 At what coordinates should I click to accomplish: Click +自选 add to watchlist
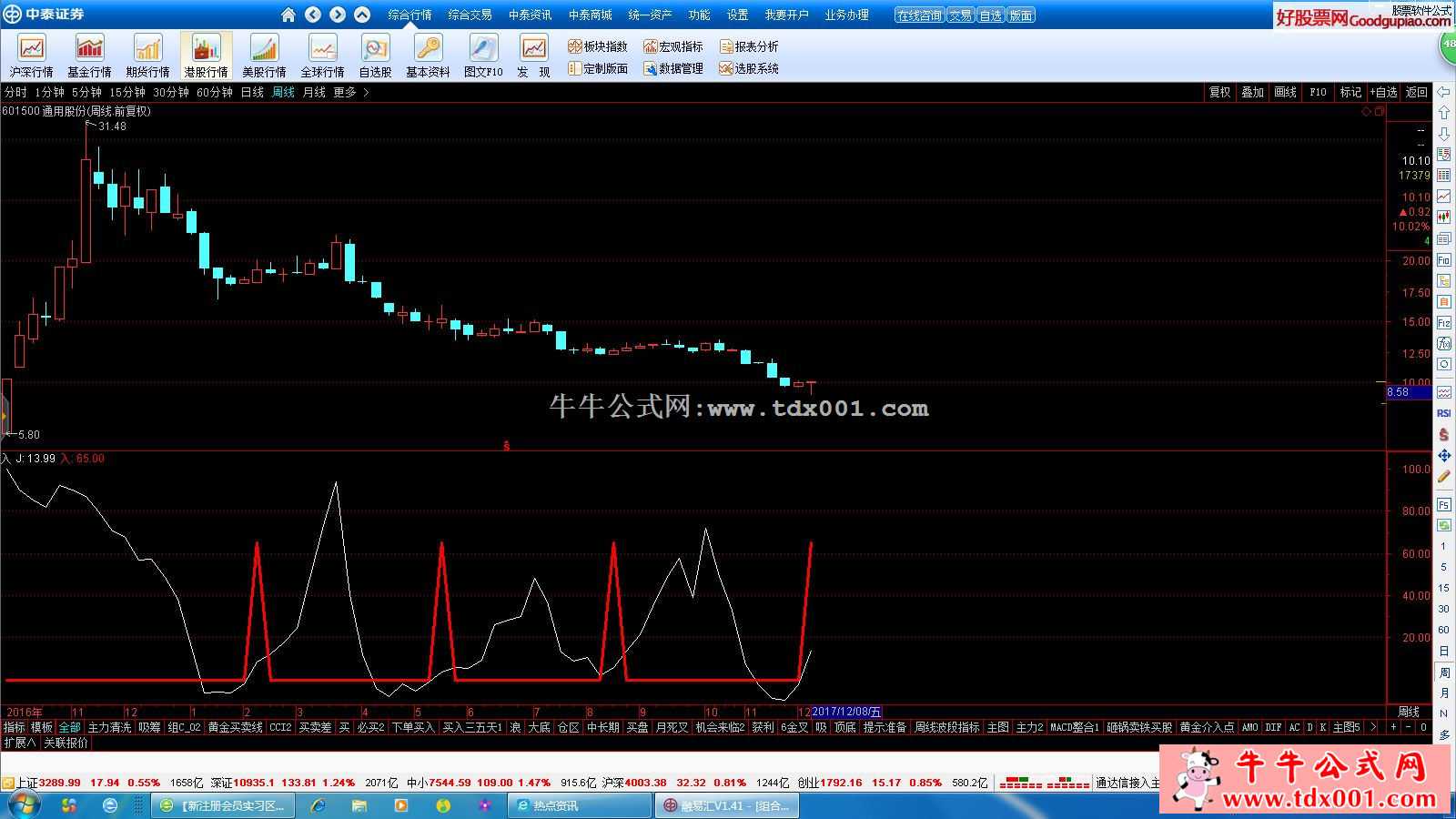pos(1384,92)
